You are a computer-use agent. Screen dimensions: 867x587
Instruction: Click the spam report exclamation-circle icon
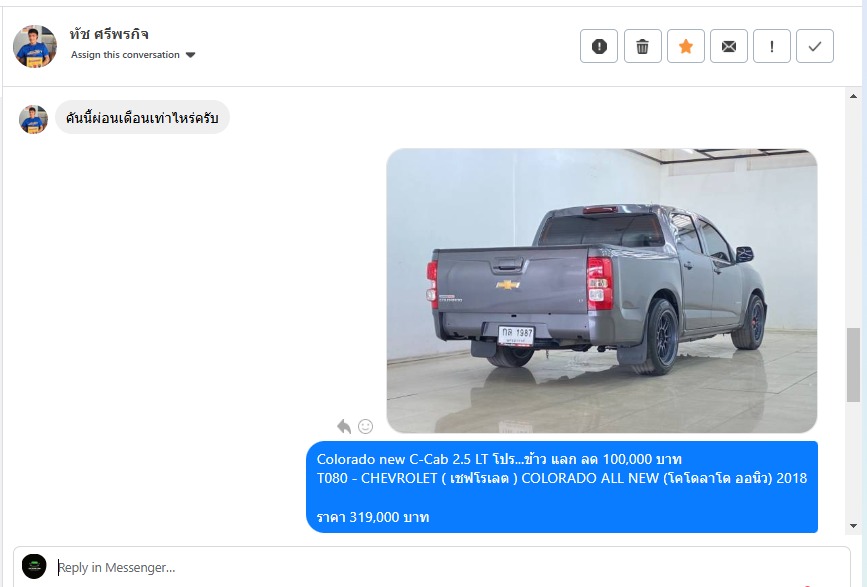pos(599,46)
